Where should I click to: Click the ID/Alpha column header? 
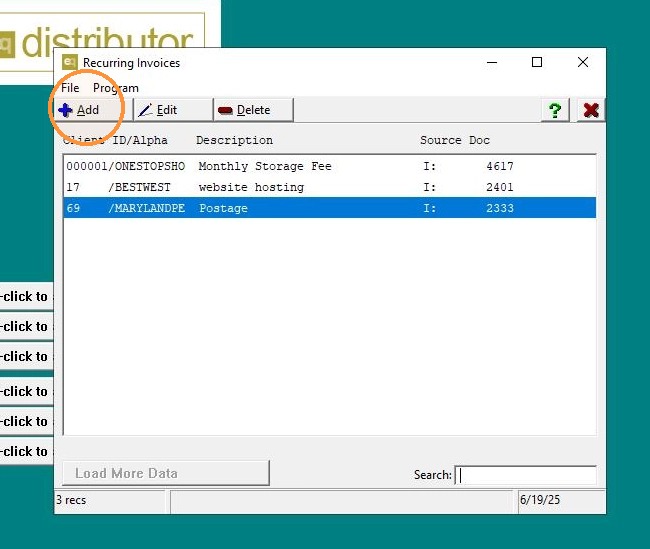140,140
